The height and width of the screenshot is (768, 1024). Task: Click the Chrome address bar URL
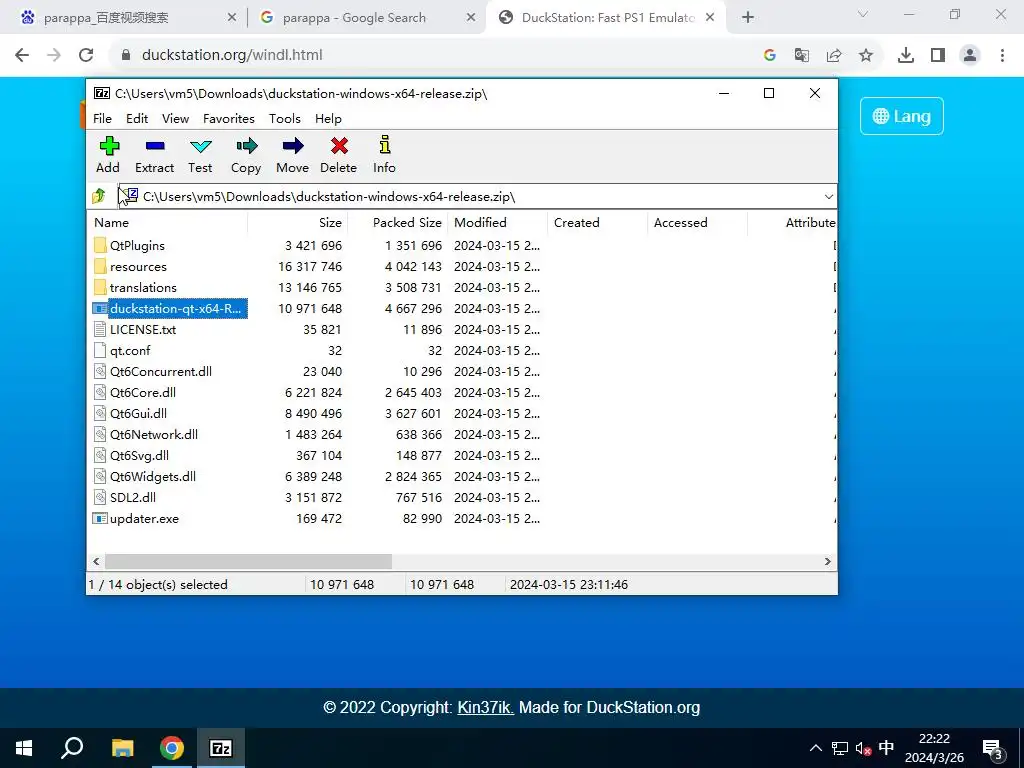[232, 55]
